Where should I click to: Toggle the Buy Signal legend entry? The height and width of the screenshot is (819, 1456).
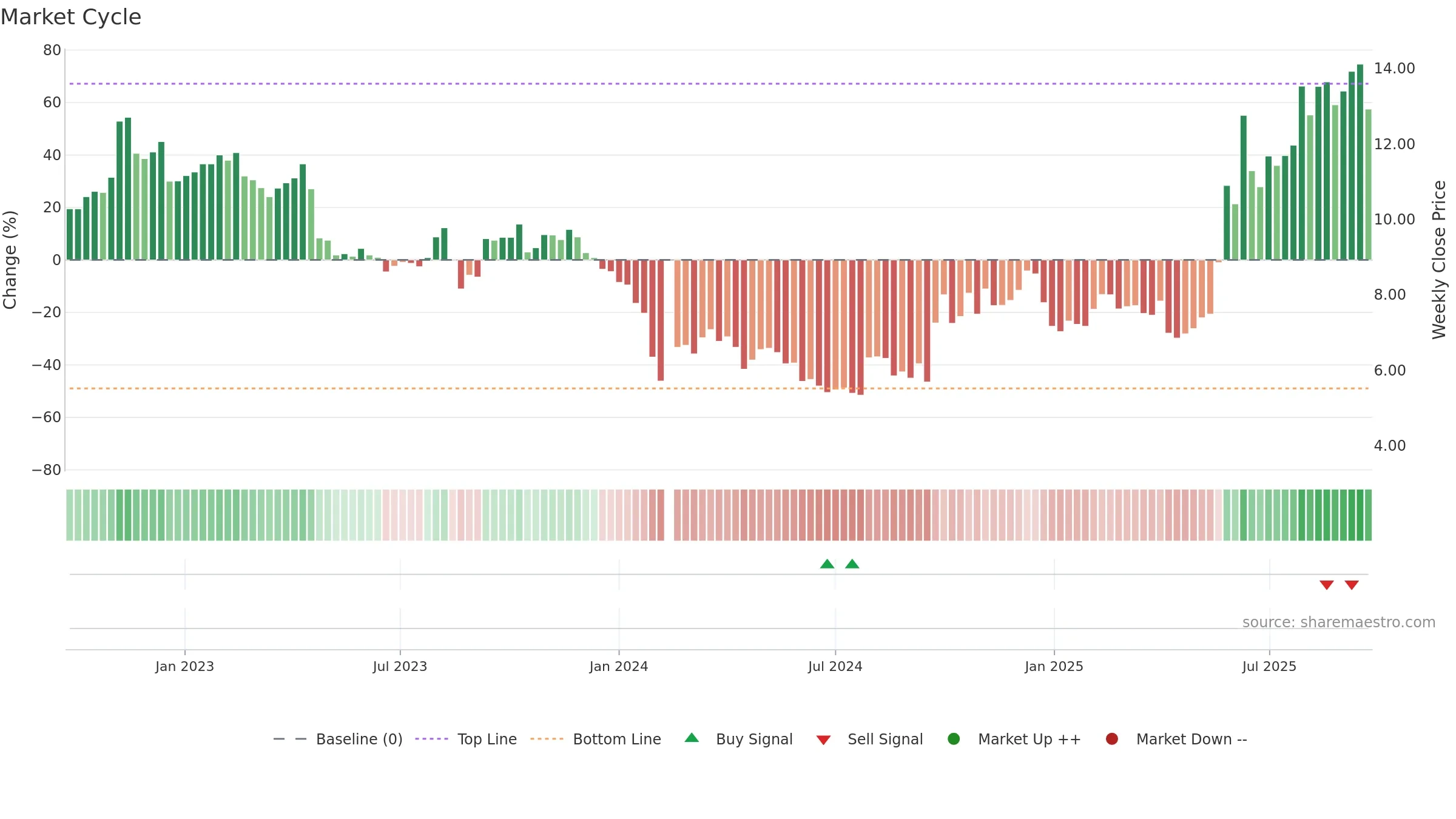pos(738,739)
